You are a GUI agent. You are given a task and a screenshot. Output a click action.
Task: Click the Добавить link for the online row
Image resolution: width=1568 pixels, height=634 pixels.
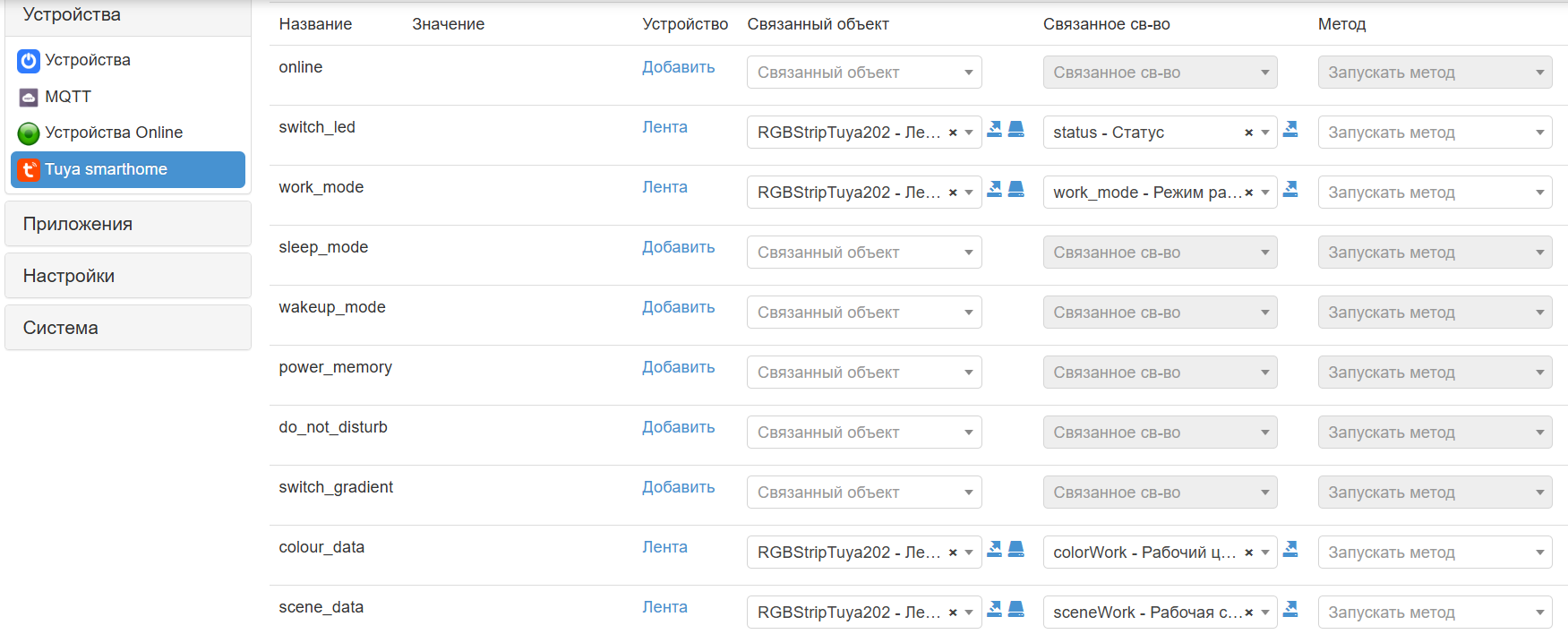pyautogui.click(x=678, y=67)
